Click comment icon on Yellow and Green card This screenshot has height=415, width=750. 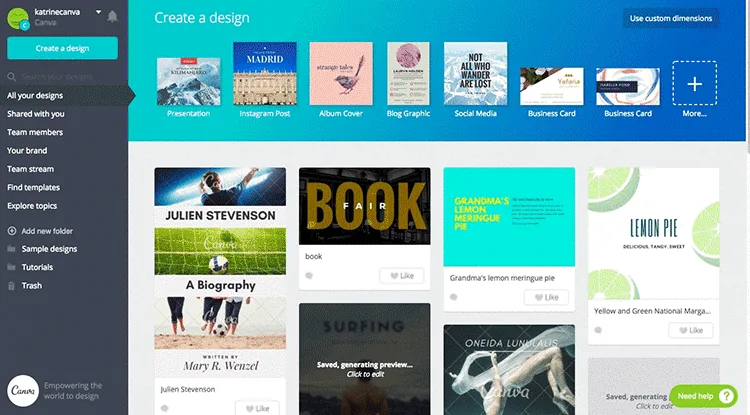(x=598, y=330)
